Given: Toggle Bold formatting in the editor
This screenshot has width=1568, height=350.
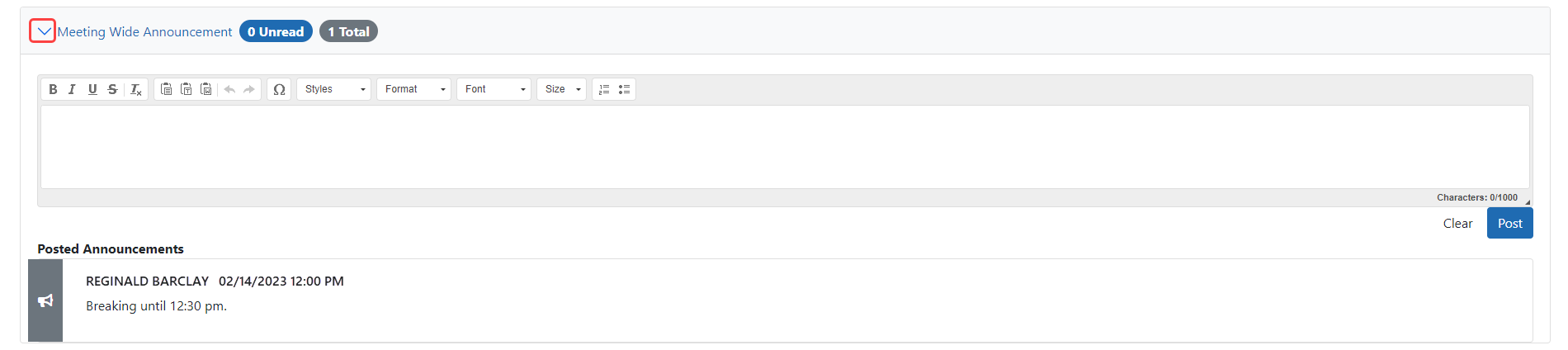Looking at the screenshot, I should [x=53, y=89].
